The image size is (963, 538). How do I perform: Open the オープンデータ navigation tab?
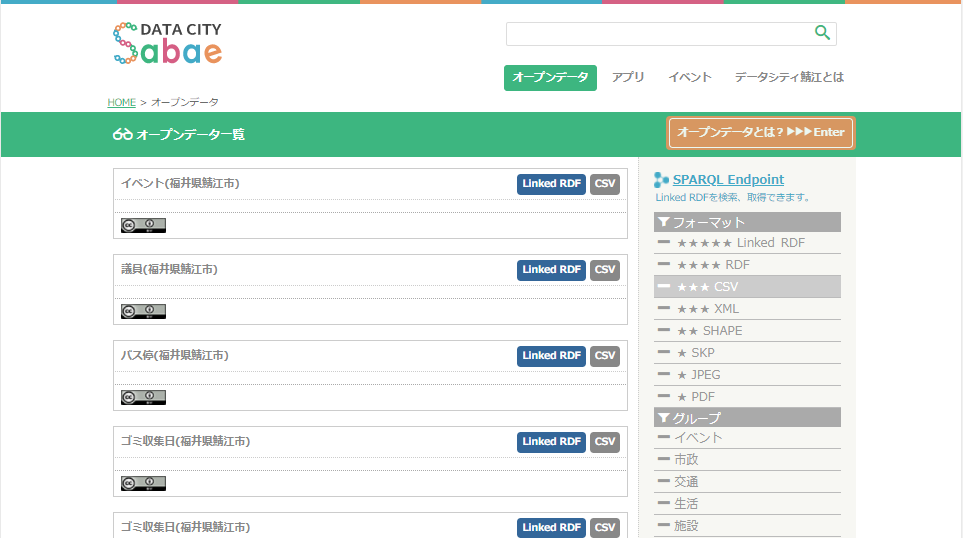click(x=550, y=77)
